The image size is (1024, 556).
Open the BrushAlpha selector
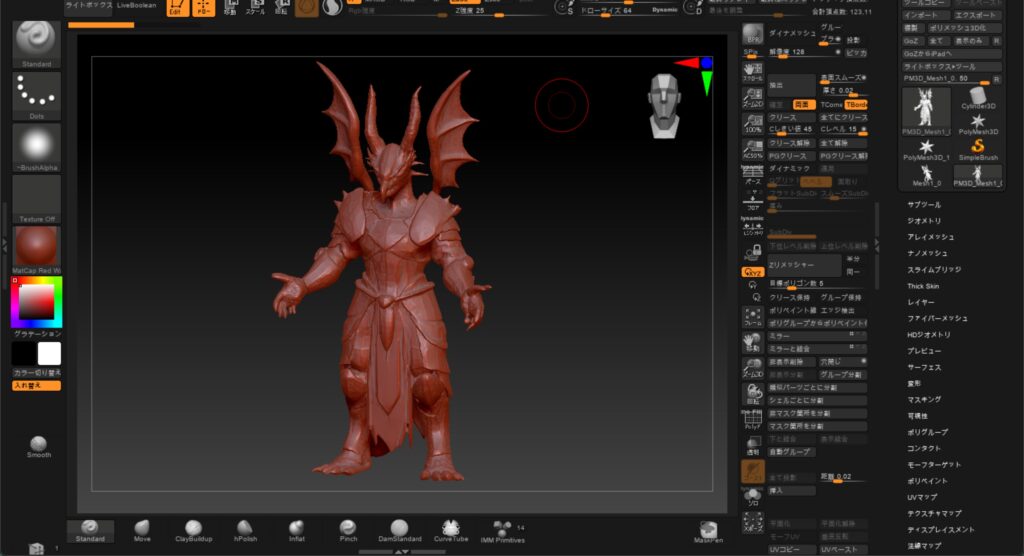pyautogui.click(x=36, y=148)
